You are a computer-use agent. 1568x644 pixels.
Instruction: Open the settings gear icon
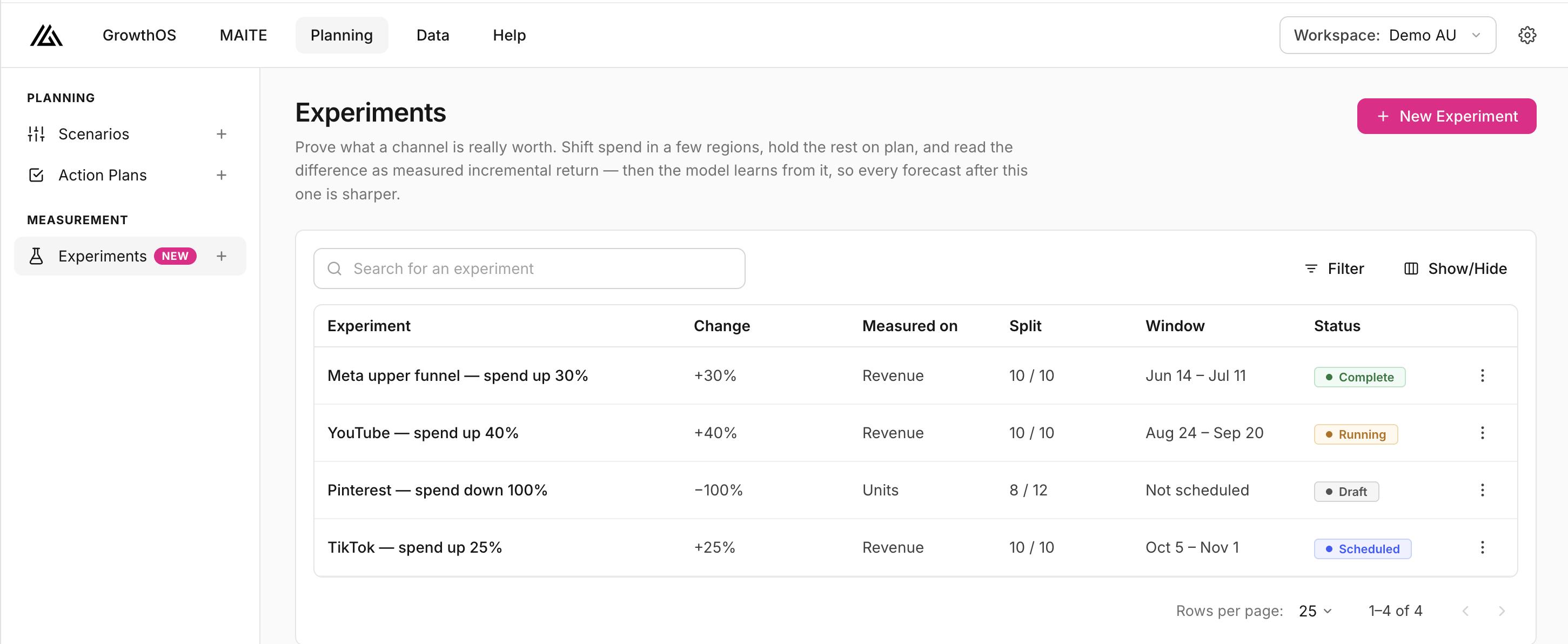pyautogui.click(x=1526, y=35)
